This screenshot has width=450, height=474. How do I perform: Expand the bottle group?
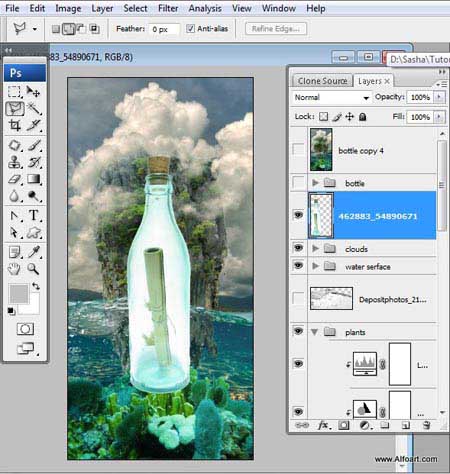tap(315, 183)
